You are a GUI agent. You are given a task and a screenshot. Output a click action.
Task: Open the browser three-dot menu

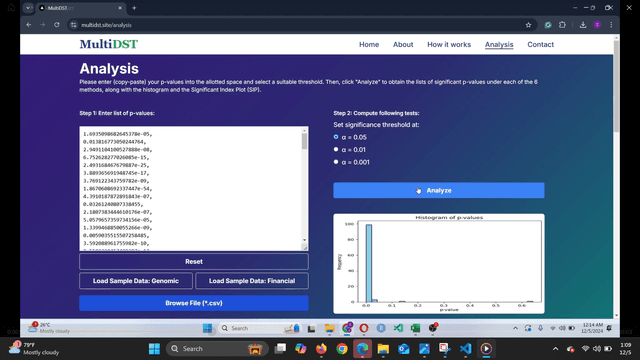(x=611, y=25)
